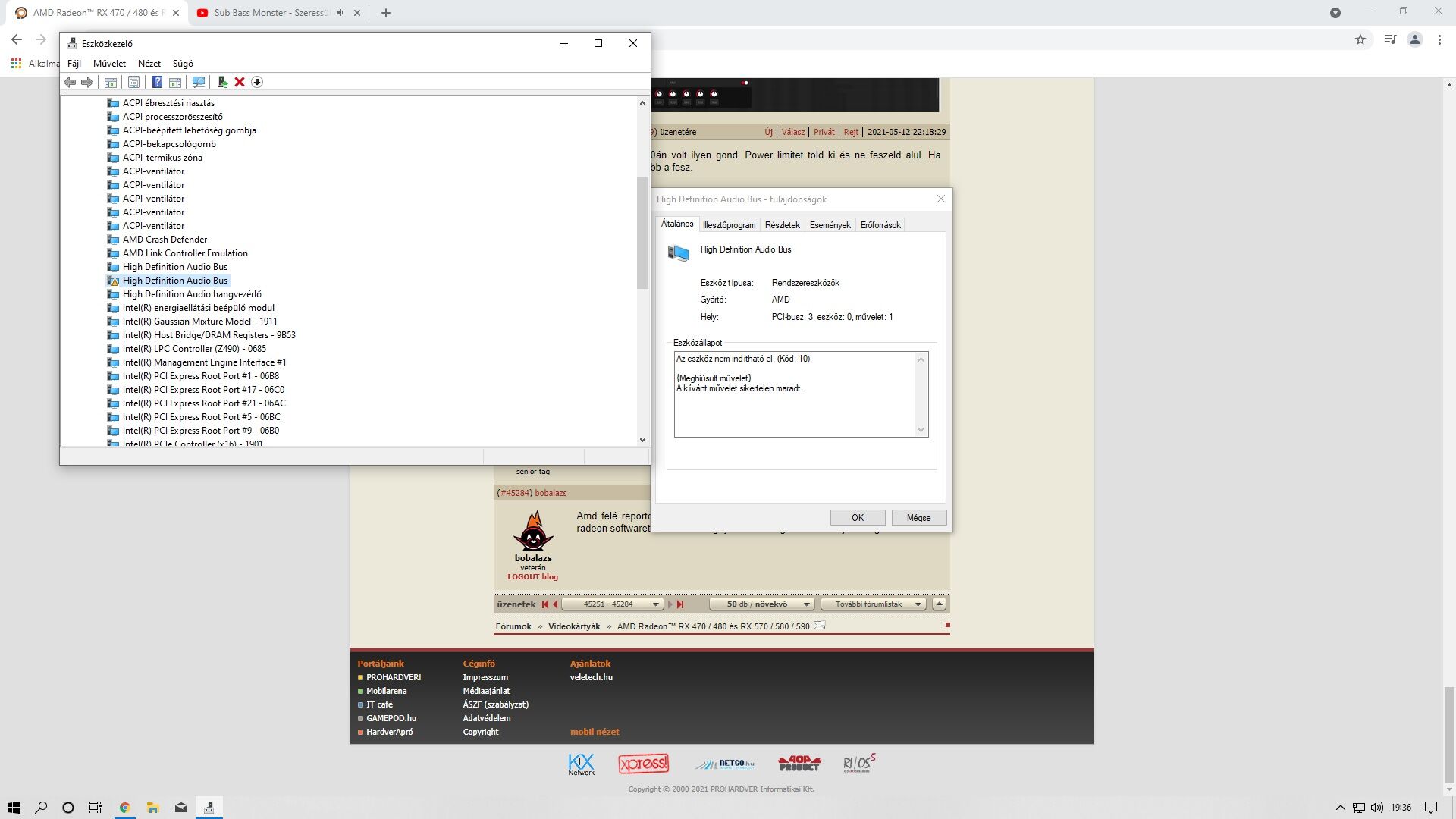Select High Definition Audio hangvezérlő

(192, 294)
